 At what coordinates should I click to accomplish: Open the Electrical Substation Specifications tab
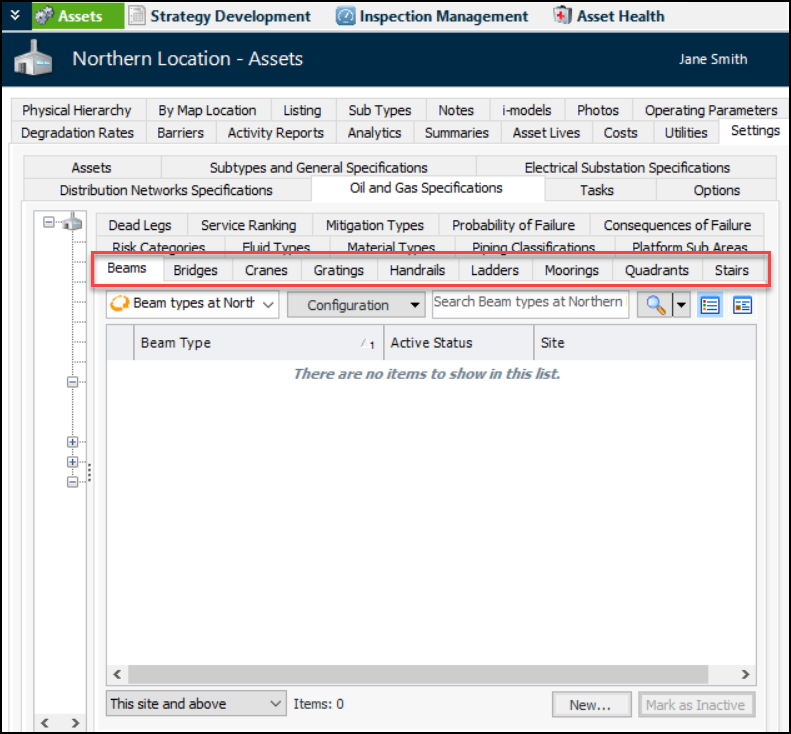click(627, 167)
